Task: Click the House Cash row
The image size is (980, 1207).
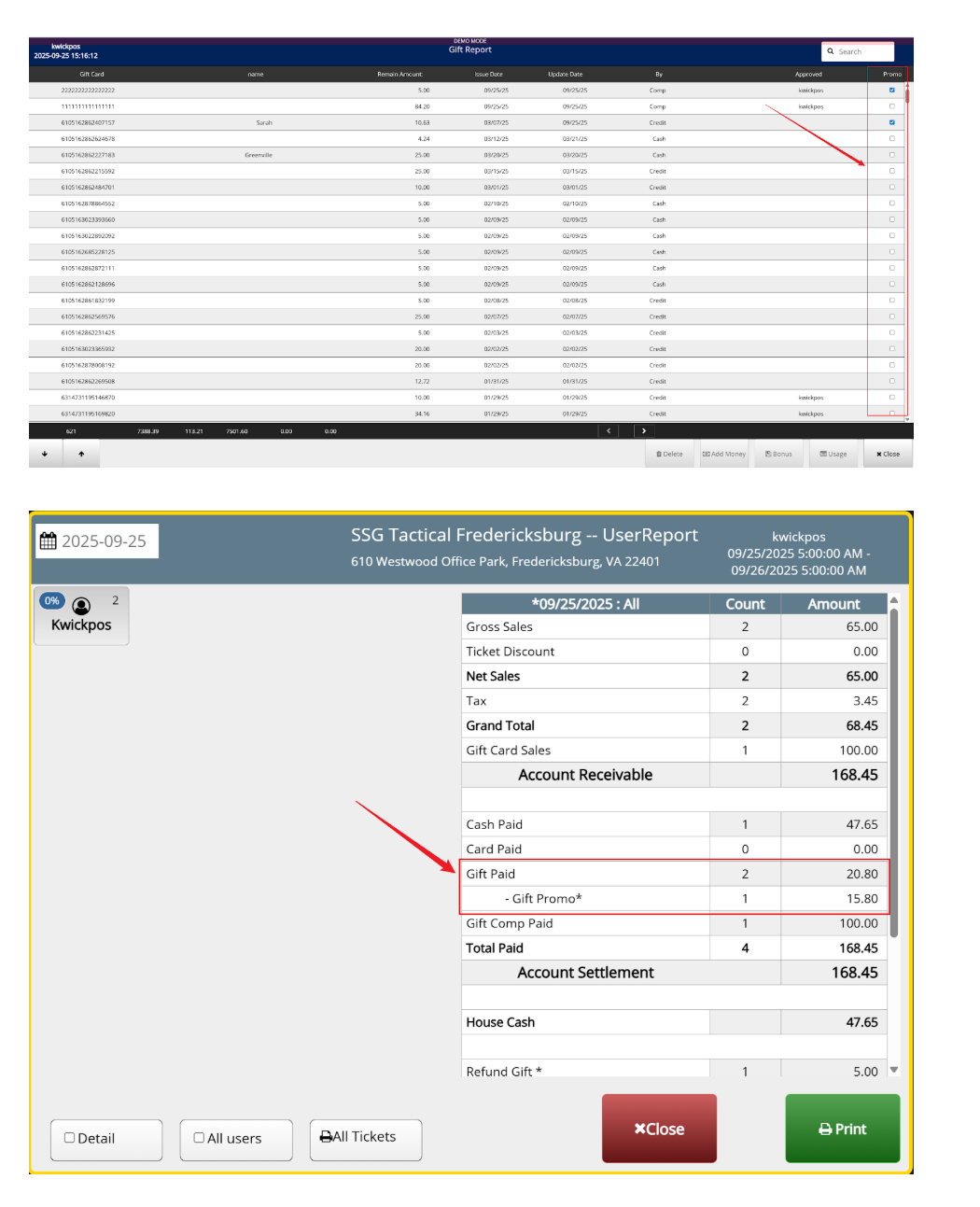Action: click(674, 1022)
